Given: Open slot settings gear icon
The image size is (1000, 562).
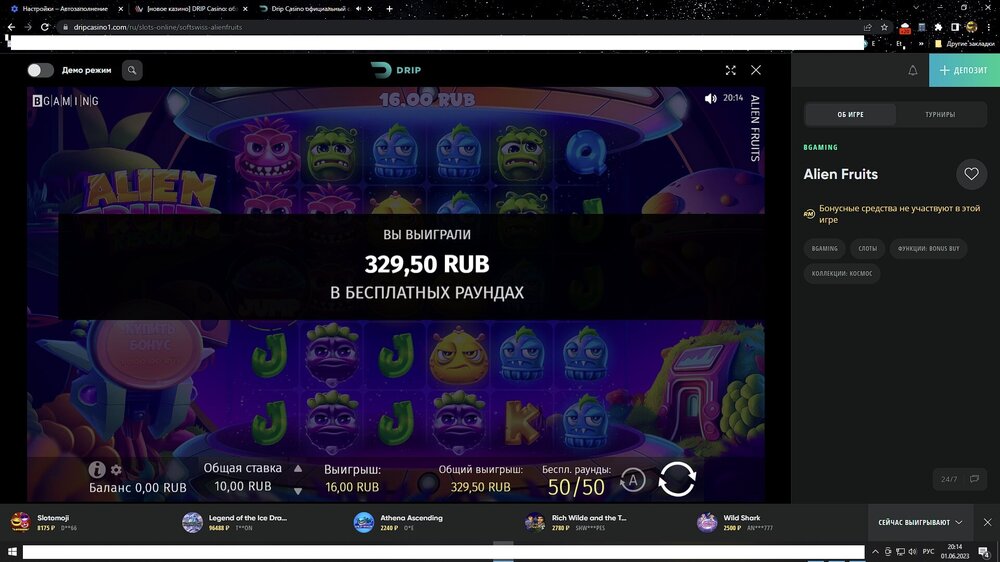Looking at the screenshot, I should point(116,470).
